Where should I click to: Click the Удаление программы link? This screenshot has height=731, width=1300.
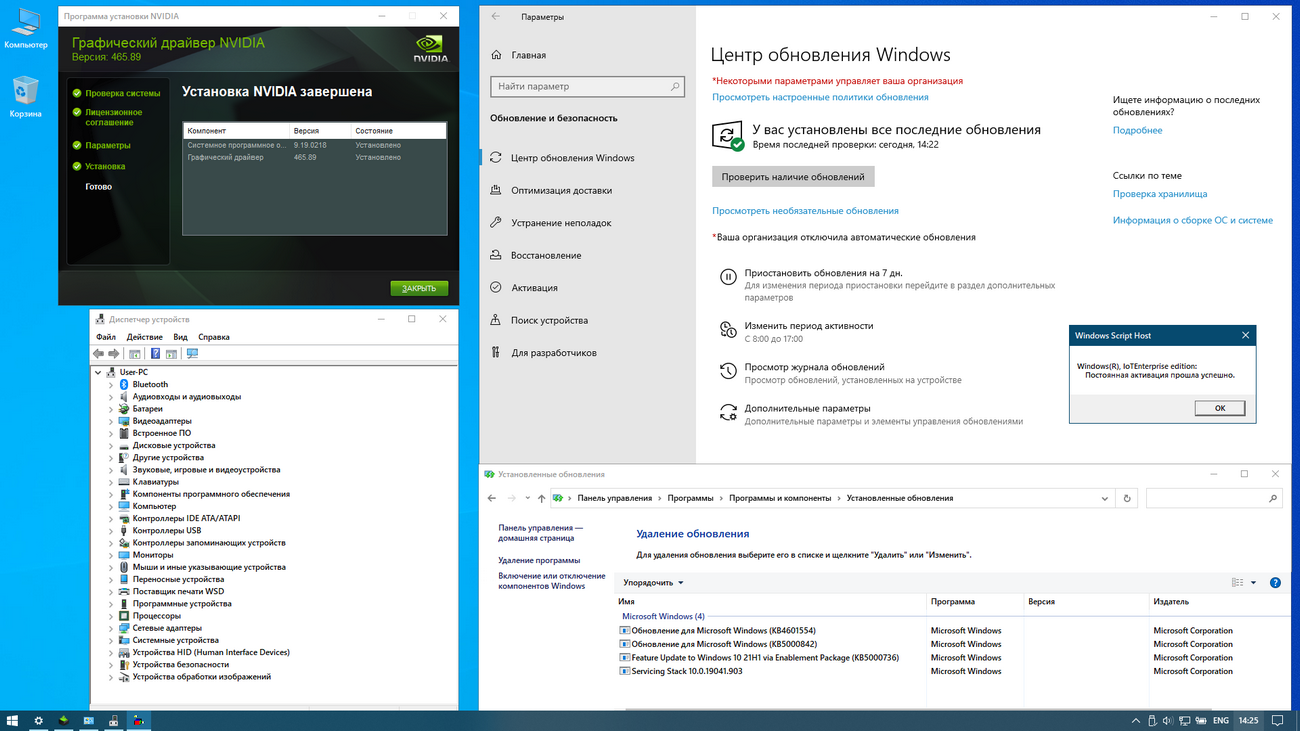(x=539, y=560)
